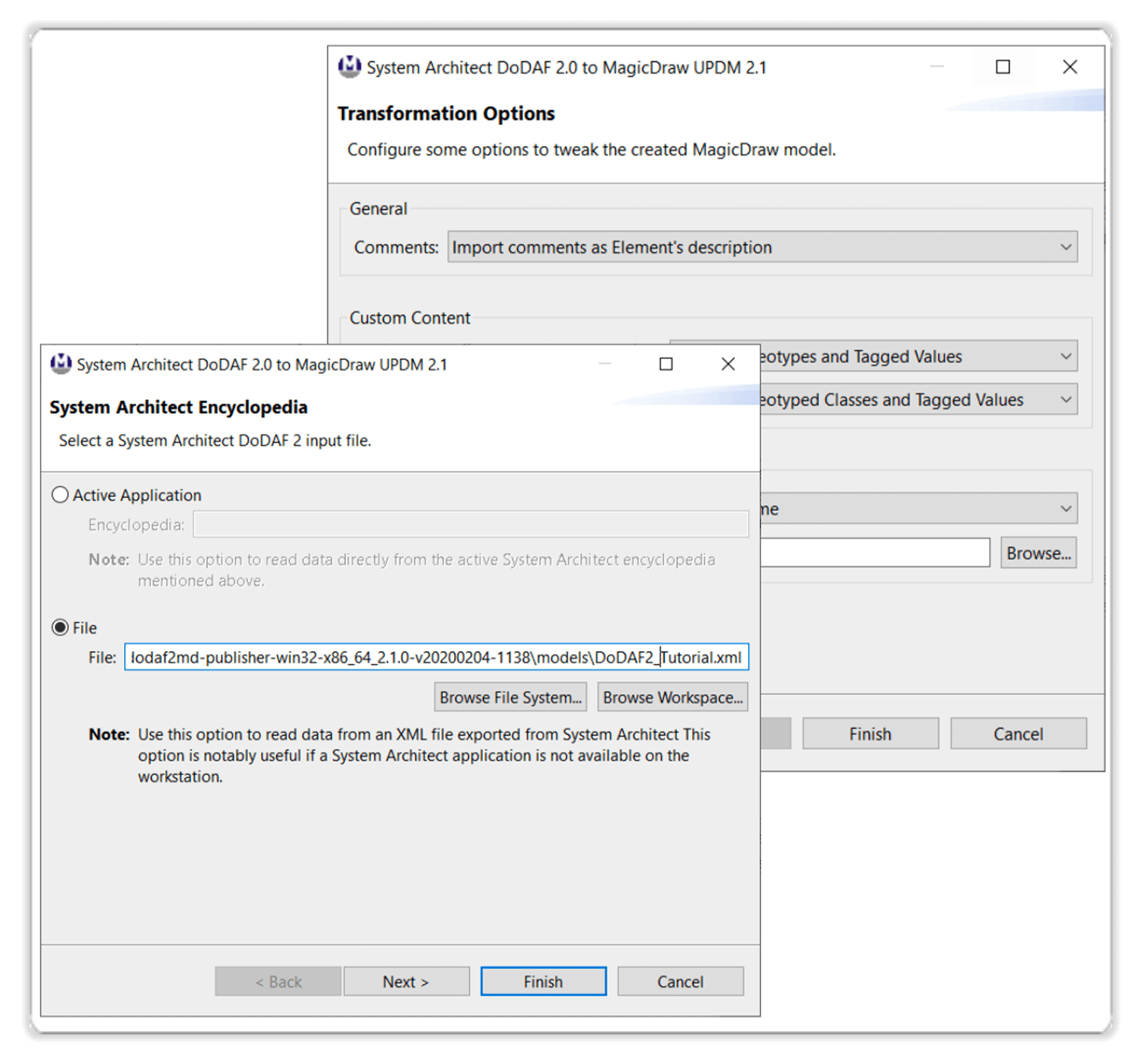Open the 'eotyped Classes and Tagged Values' dropdown
Screen dimensions: 1146x1064
[x=919, y=399]
